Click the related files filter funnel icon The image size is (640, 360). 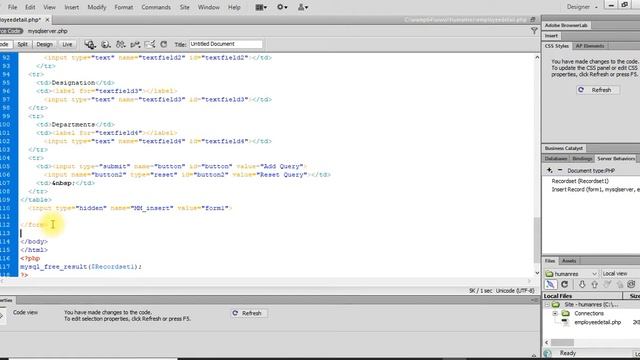534,31
